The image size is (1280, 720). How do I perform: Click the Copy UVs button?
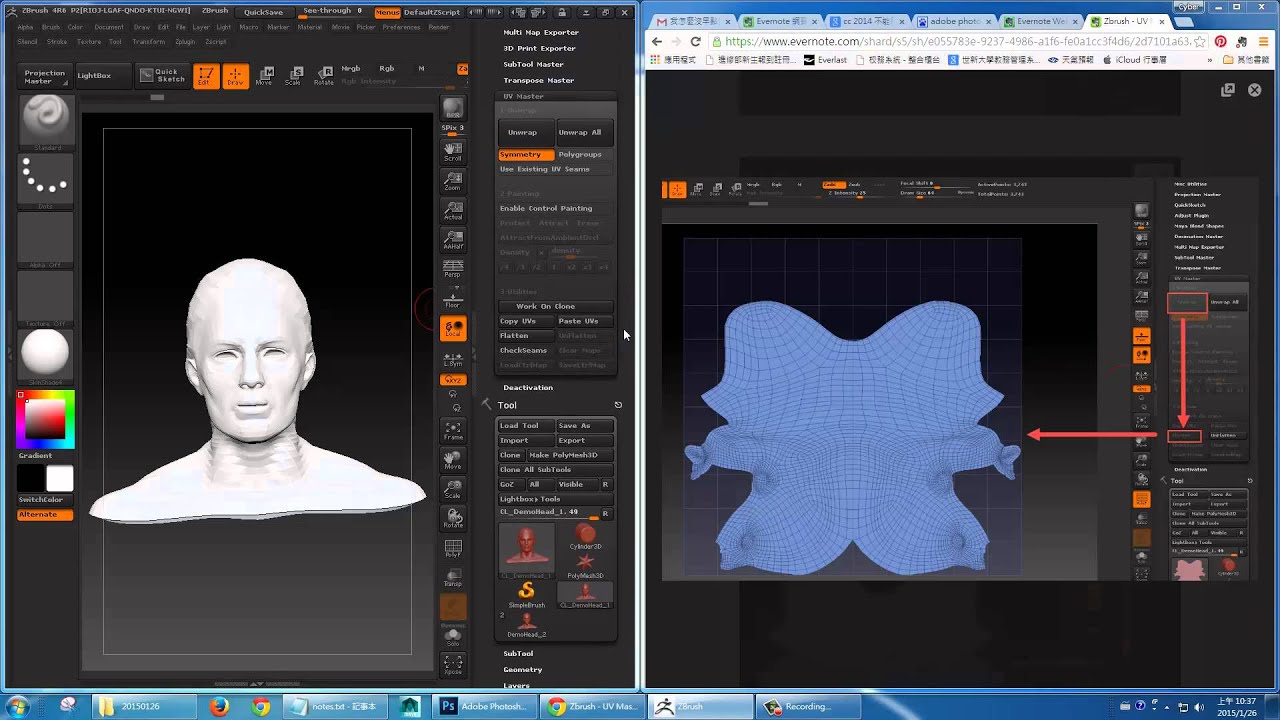(x=526, y=321)
